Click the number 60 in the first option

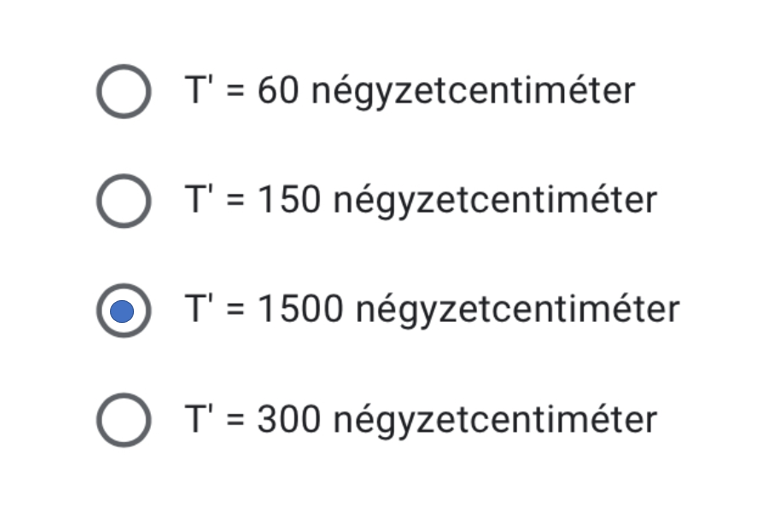(x=278, y=92)
